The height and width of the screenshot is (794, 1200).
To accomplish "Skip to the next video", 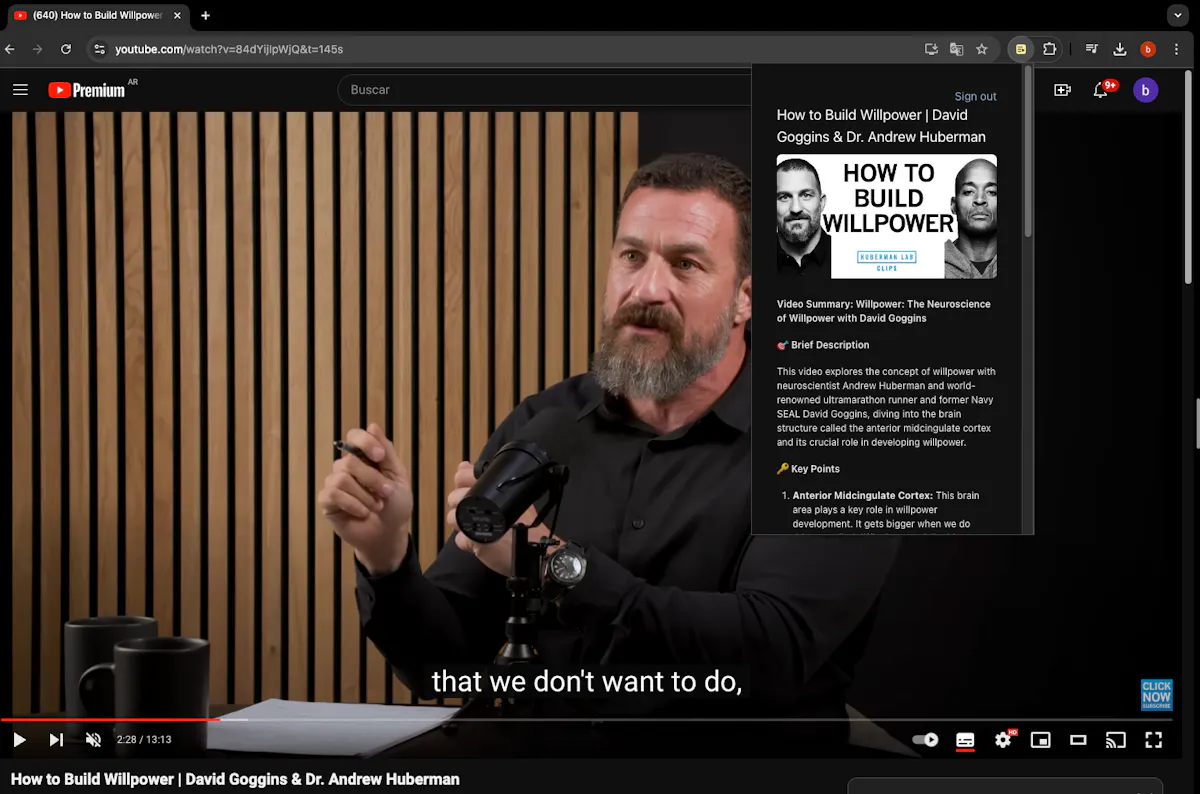I will pos(56,740).
